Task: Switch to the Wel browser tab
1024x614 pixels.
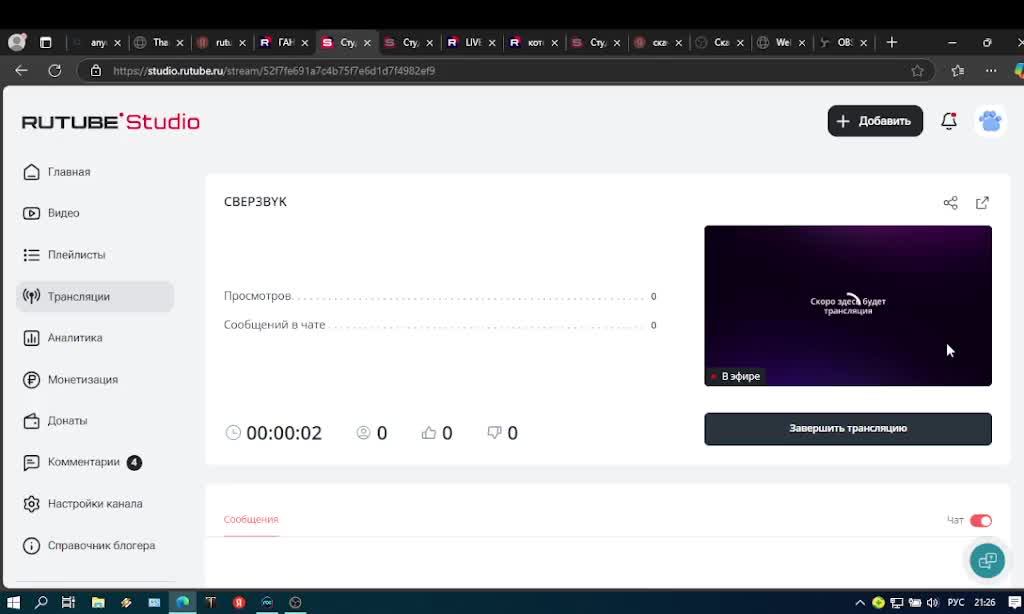Action: 781,42
